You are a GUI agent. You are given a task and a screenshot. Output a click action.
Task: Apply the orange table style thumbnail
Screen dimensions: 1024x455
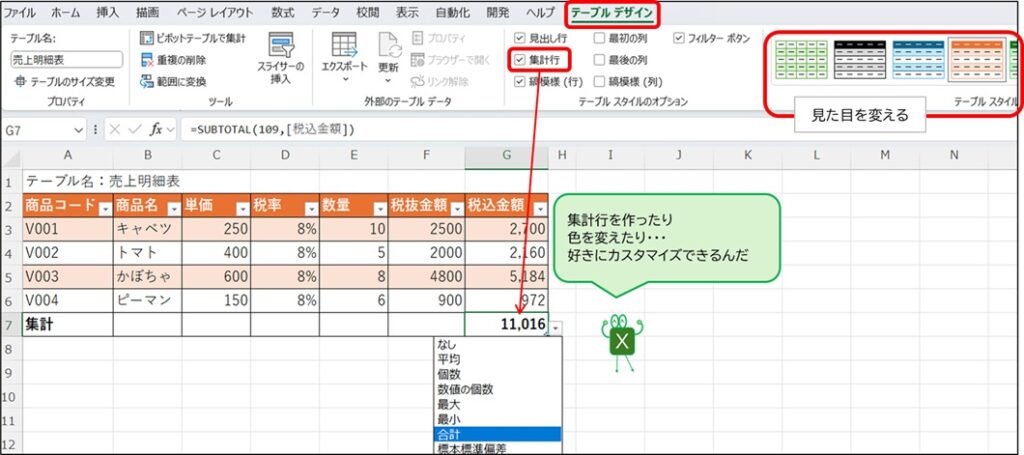pos(977,59)
